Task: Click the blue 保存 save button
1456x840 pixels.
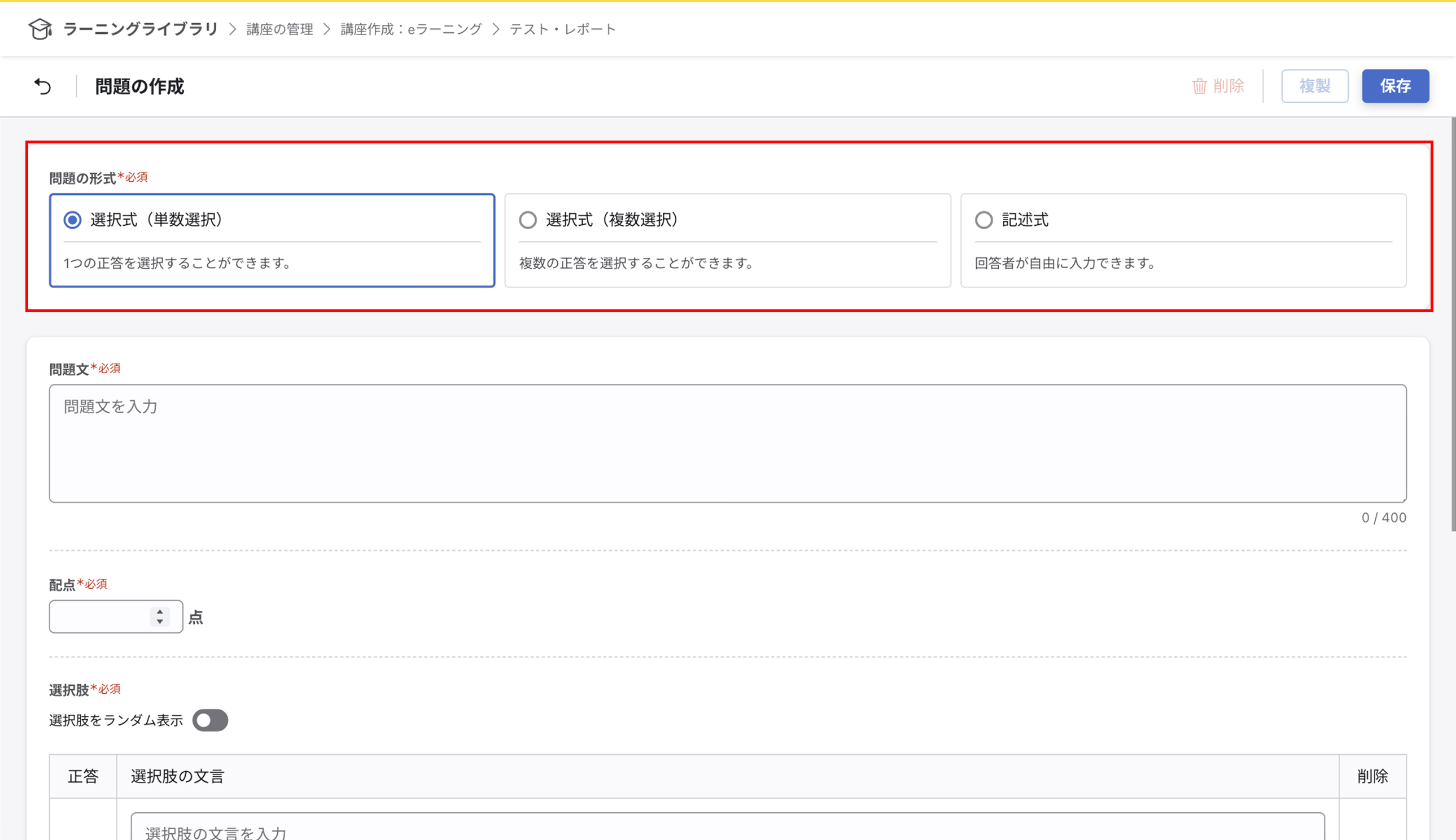Action: [x=1395, y=86]
